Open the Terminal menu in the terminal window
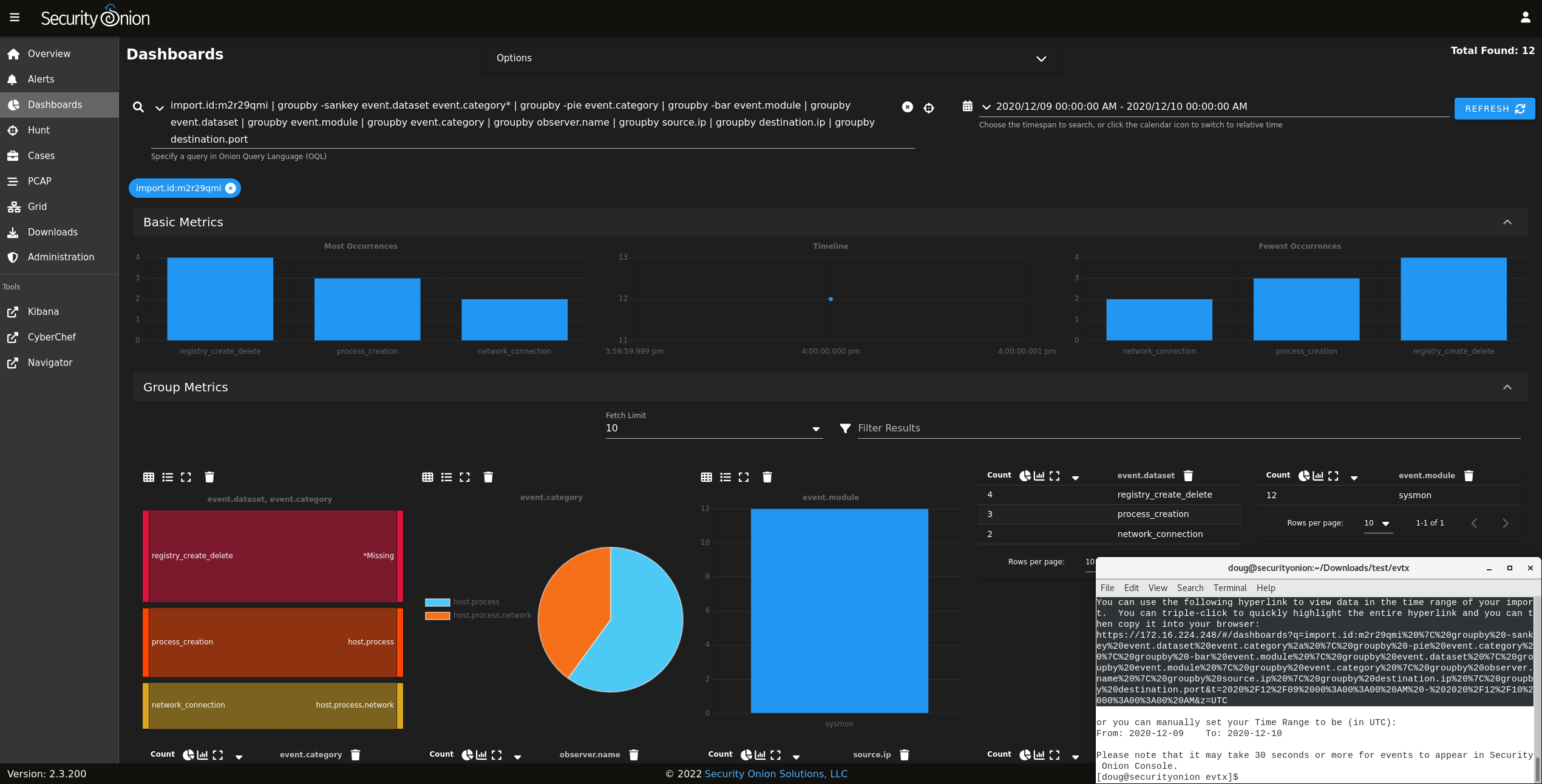Image resolution: width=1542 pixels, height=784 pixels. click(1229, 587)
